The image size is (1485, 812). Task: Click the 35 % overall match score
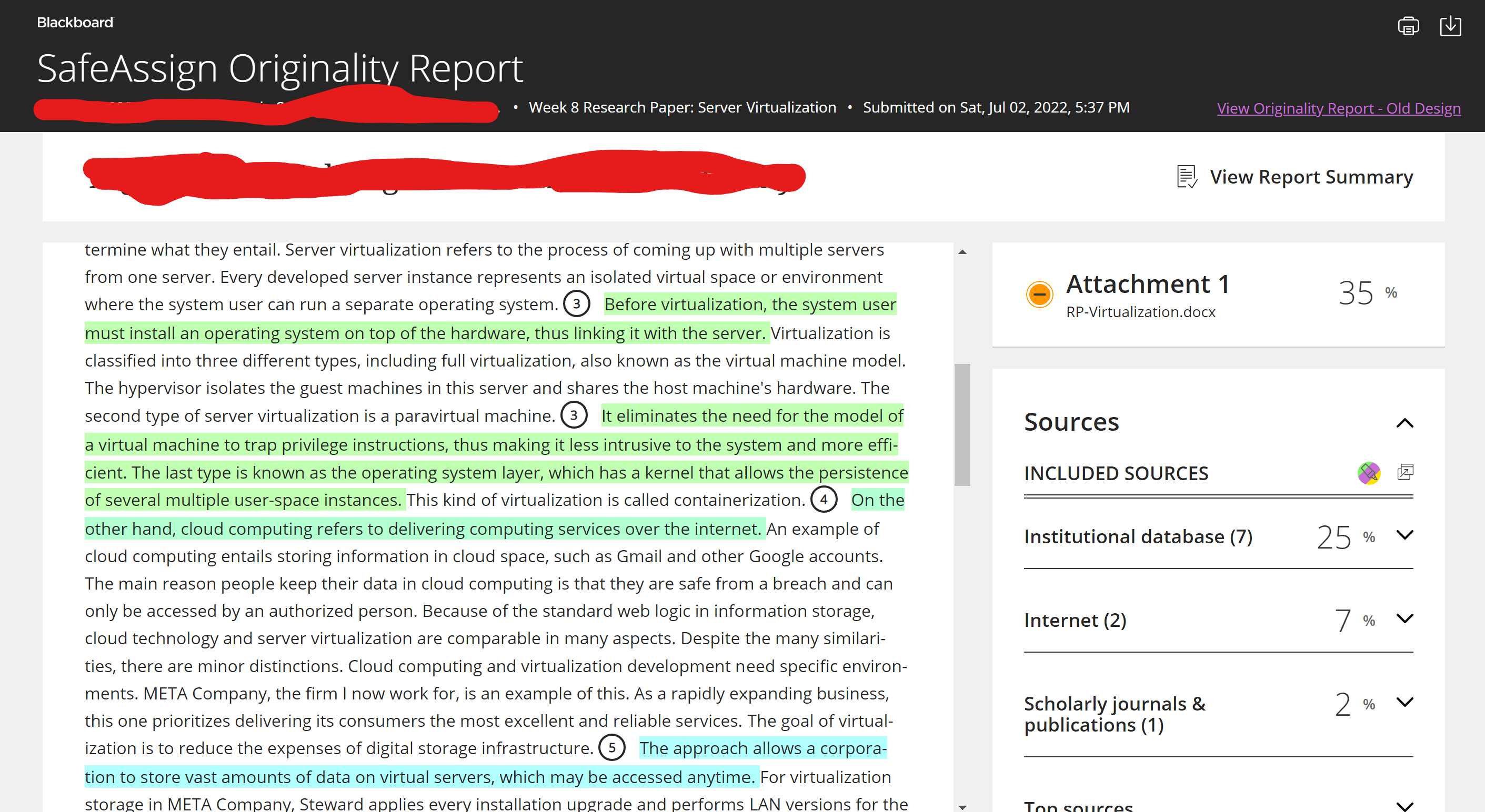[x=1368, y=293]
